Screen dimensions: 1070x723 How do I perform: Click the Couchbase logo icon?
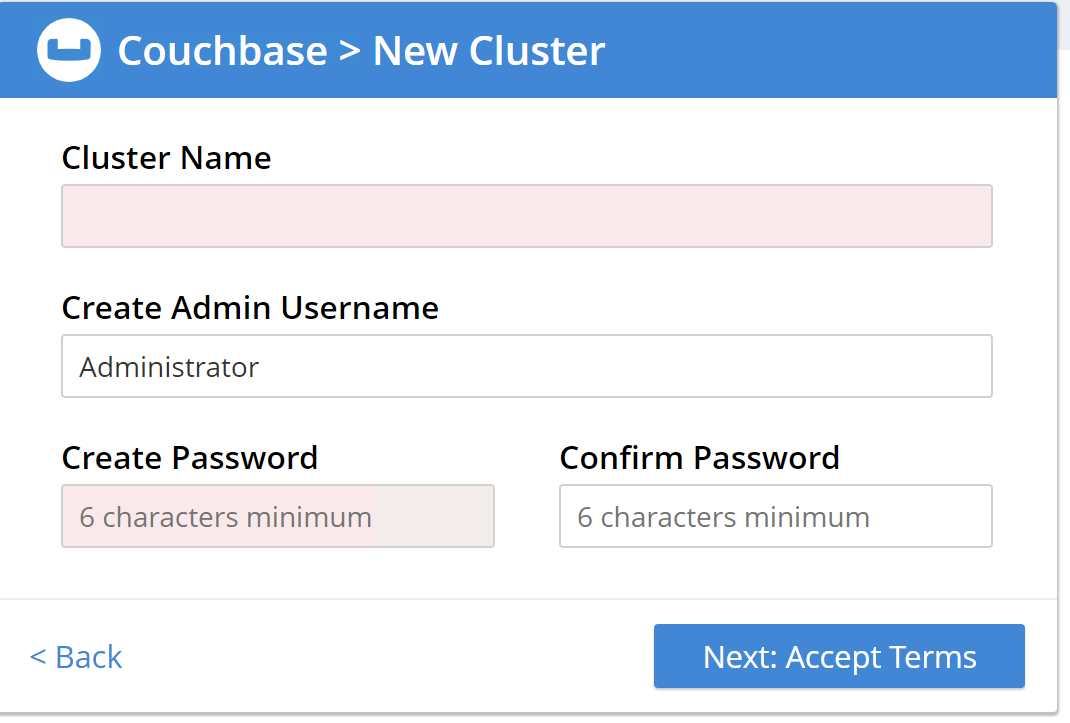[69, 49]
